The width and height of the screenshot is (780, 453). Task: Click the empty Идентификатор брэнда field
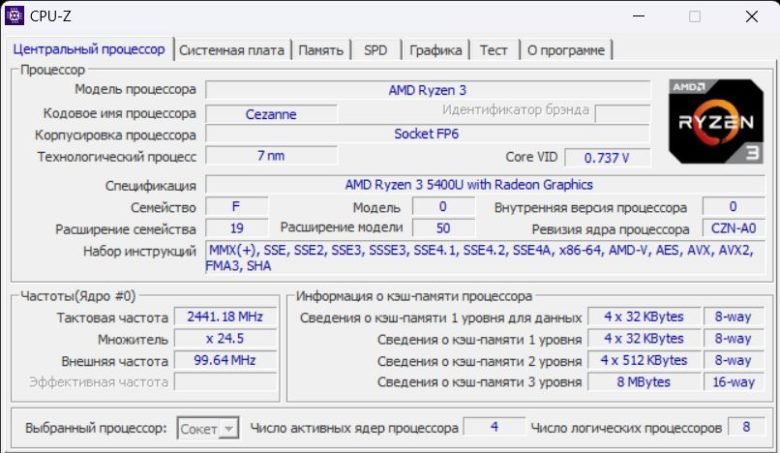tap(622, 114)
